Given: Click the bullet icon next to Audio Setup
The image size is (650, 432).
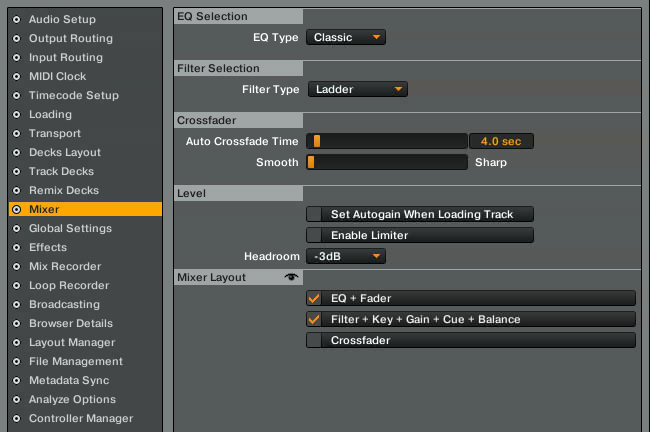Looking at the screenshot, I should click(x=17, y=19).
